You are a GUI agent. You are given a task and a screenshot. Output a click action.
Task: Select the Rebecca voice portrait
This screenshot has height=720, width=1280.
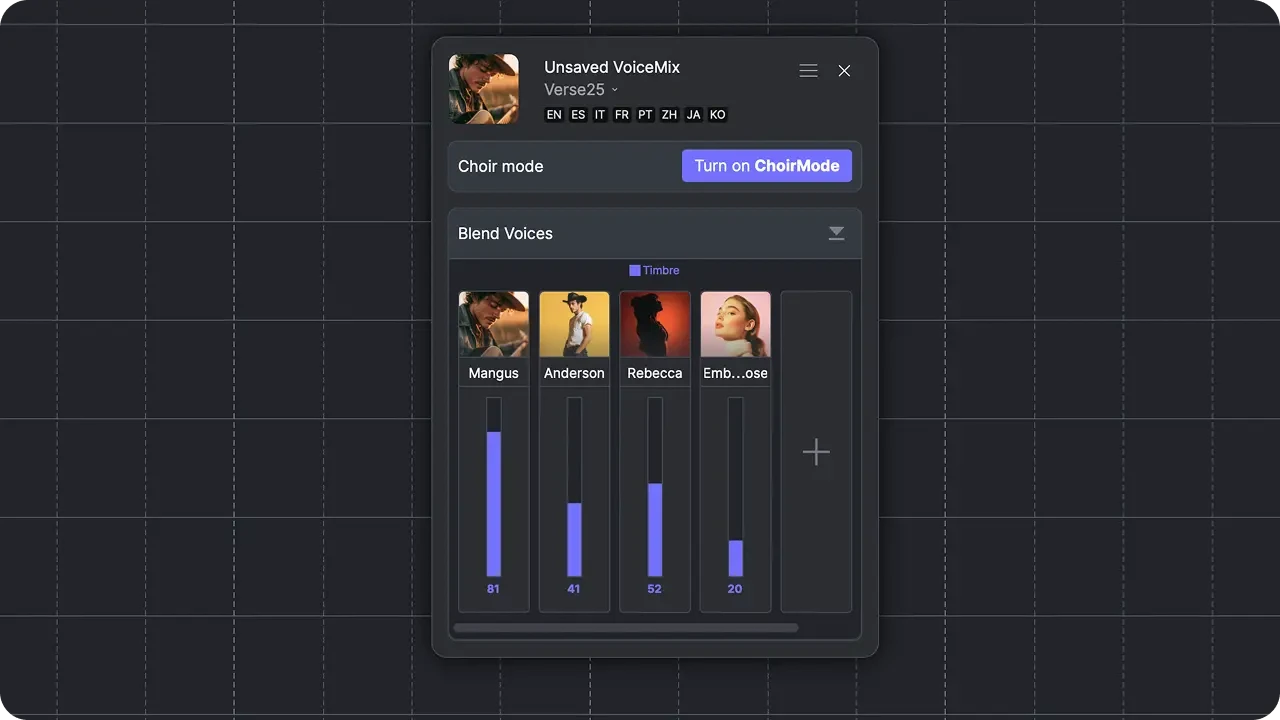pyautogui.click(x=655, y=324)
